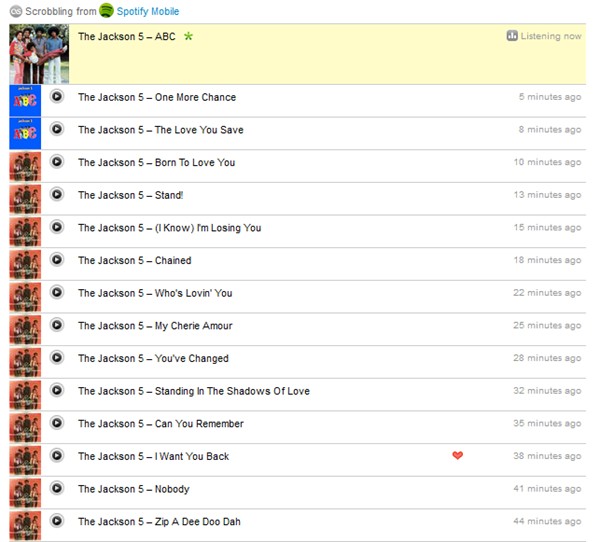Open the ABC album cover photo

click(x=39, y=54)
